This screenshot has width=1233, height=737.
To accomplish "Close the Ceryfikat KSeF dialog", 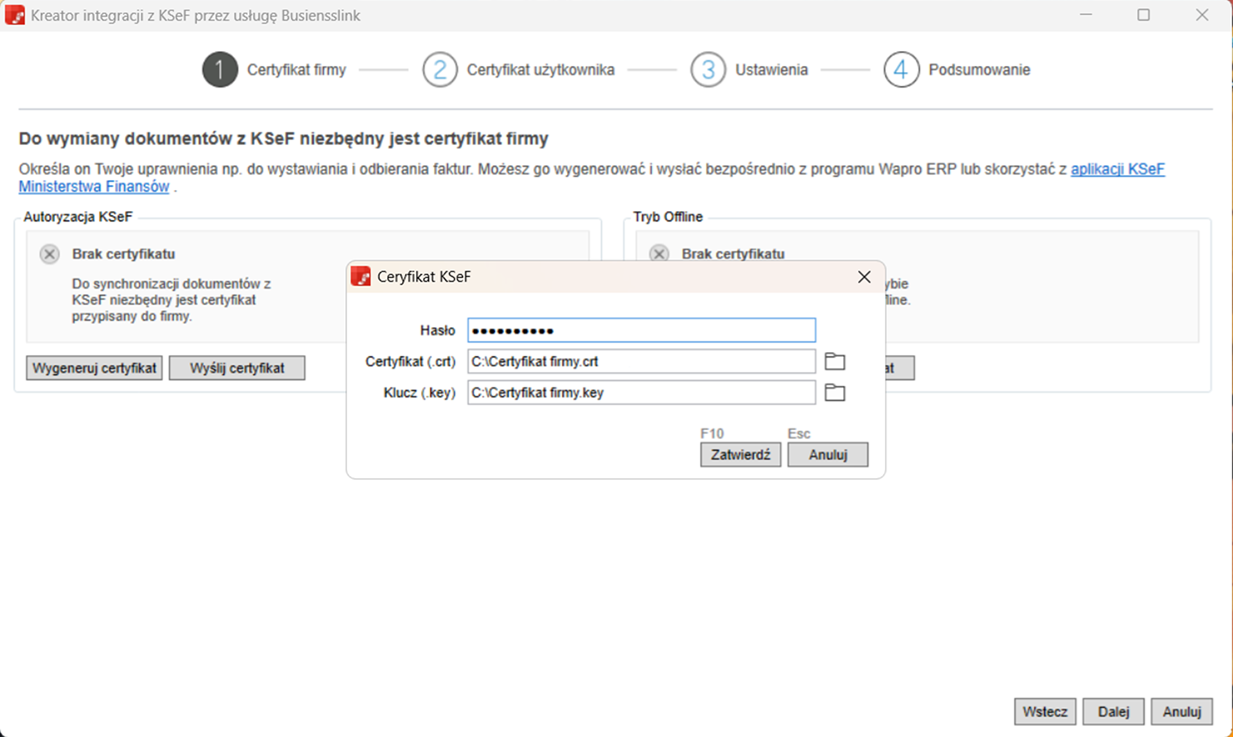I will tap(864, 277).
